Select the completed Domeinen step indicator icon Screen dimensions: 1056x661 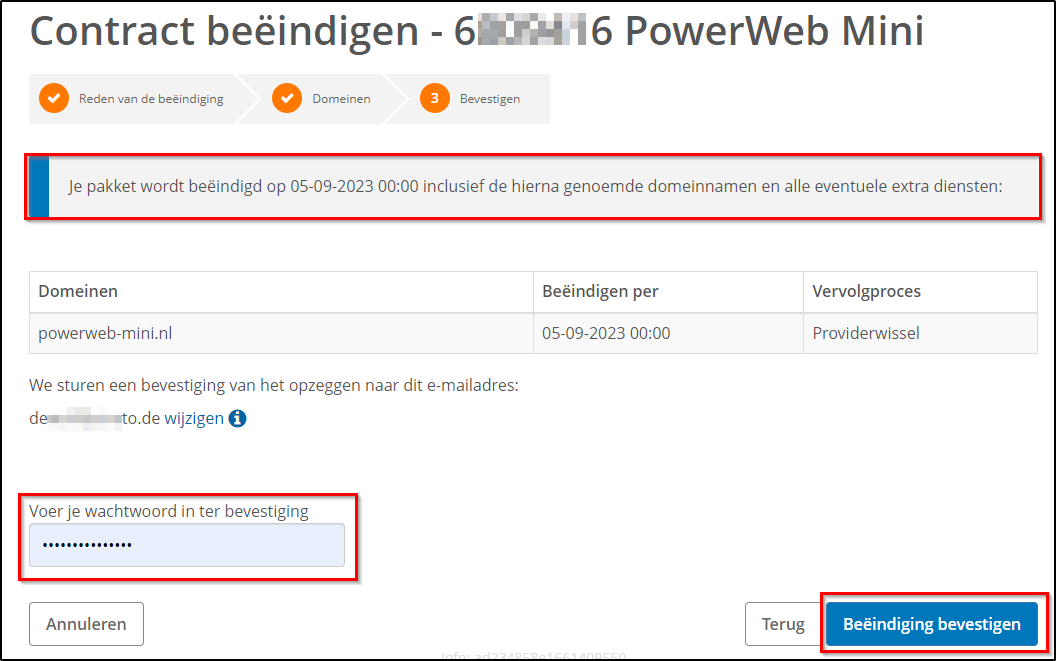[287, 98]
